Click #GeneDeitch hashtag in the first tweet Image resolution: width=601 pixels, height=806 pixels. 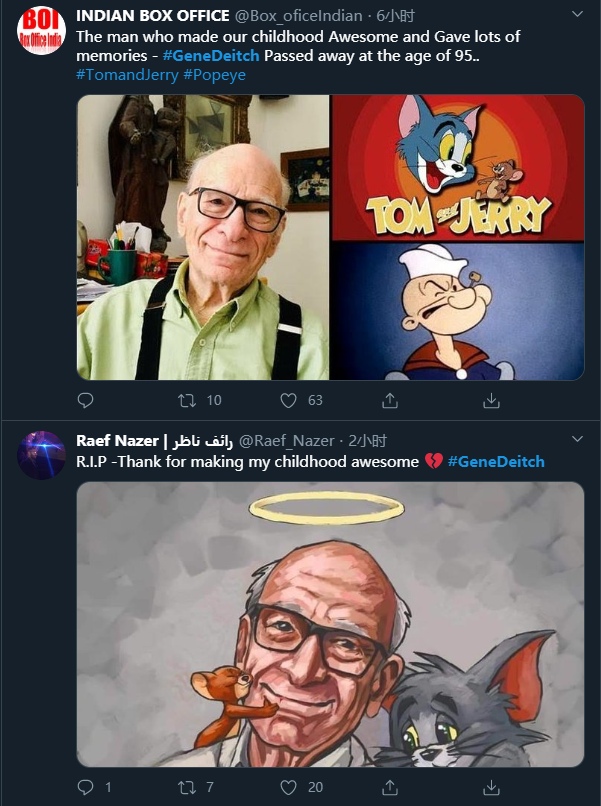(211, 55)
